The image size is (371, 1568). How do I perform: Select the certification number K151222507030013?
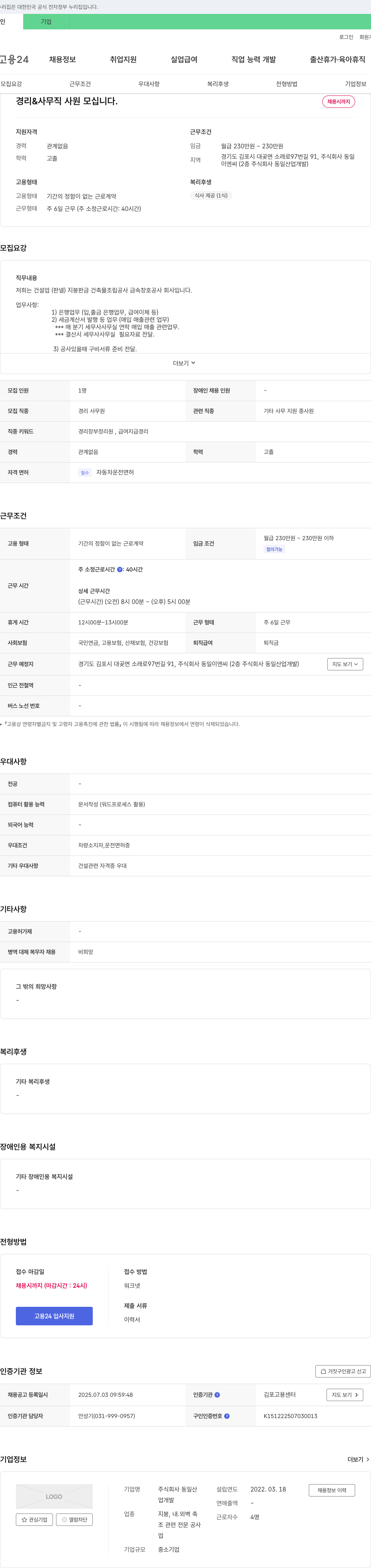[290, 1416]
